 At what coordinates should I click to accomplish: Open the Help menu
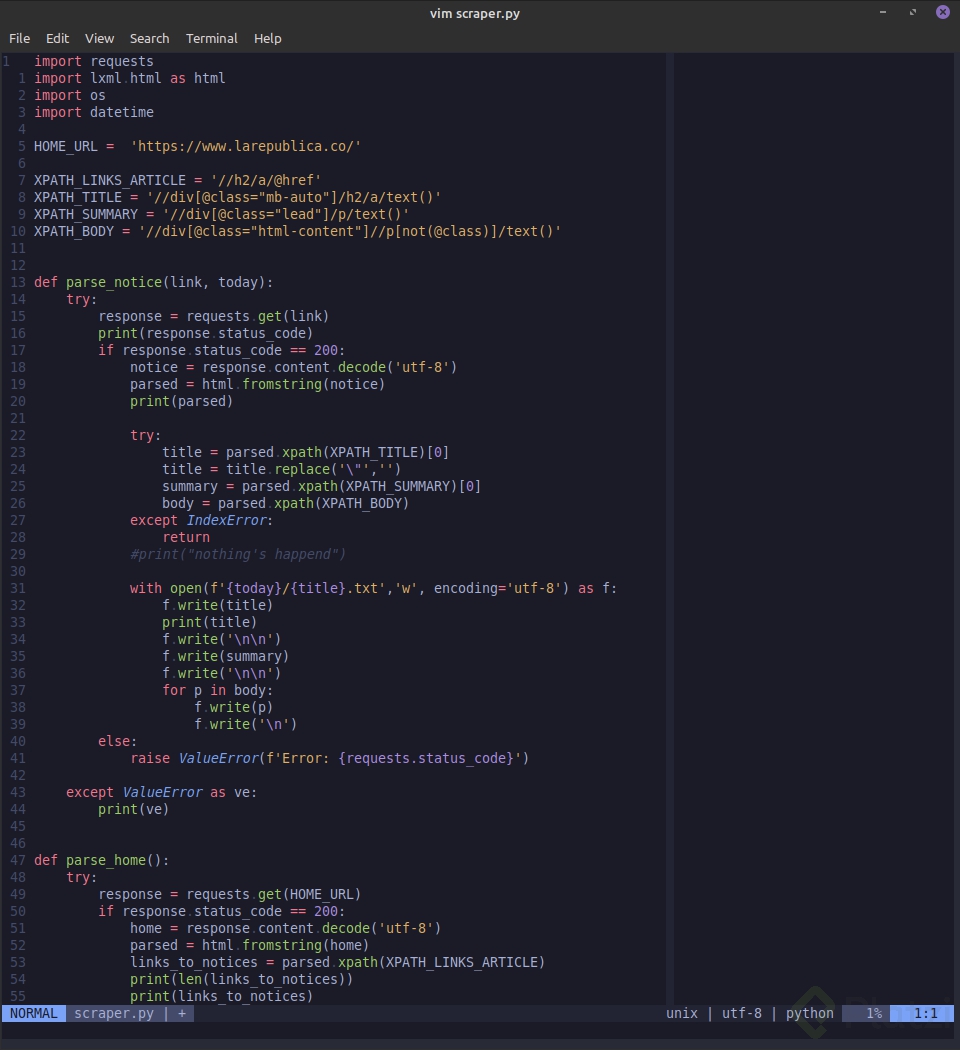tap(268, 38)
